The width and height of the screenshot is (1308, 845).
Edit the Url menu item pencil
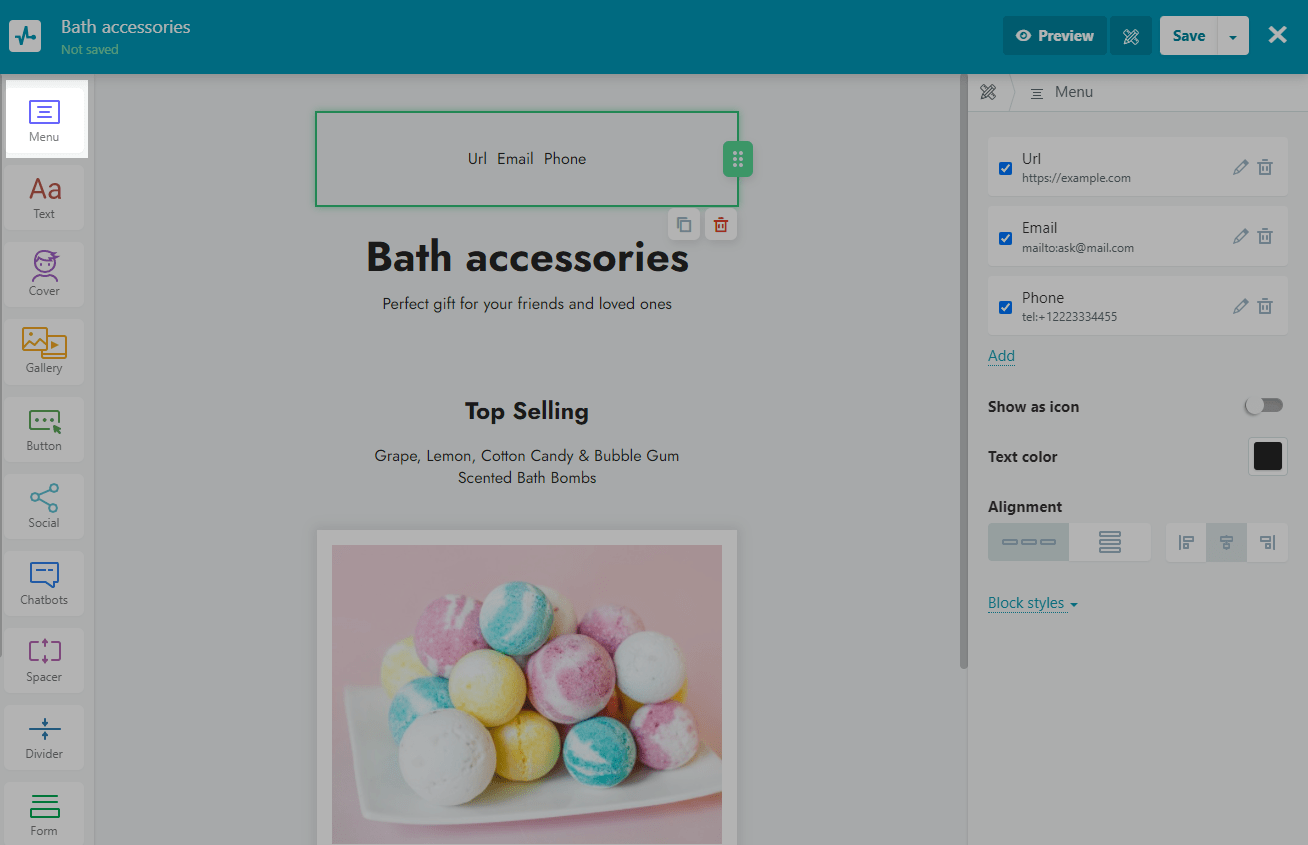[x=1240, y=168]
